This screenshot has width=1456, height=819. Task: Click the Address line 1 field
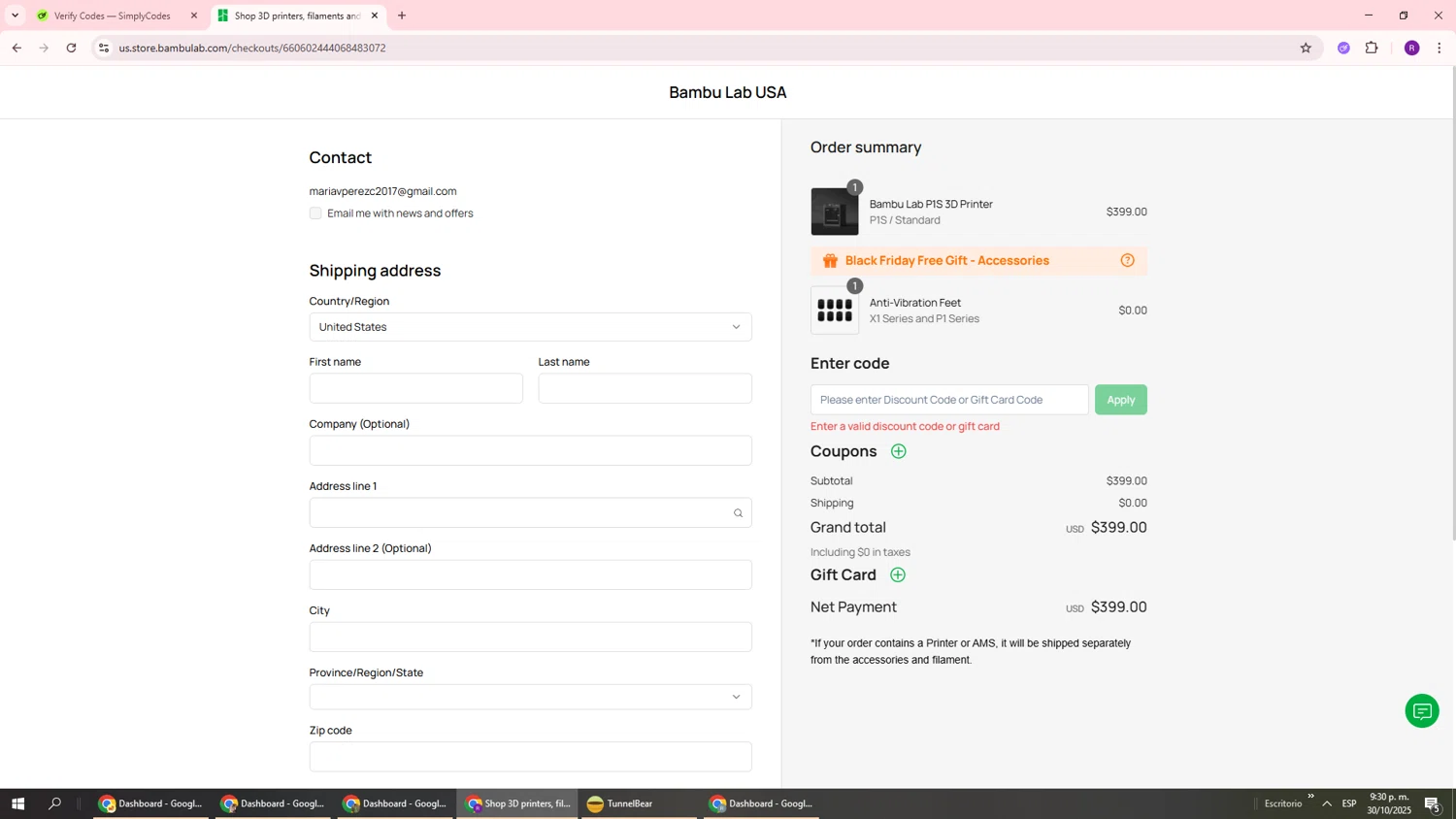(530, 512)
